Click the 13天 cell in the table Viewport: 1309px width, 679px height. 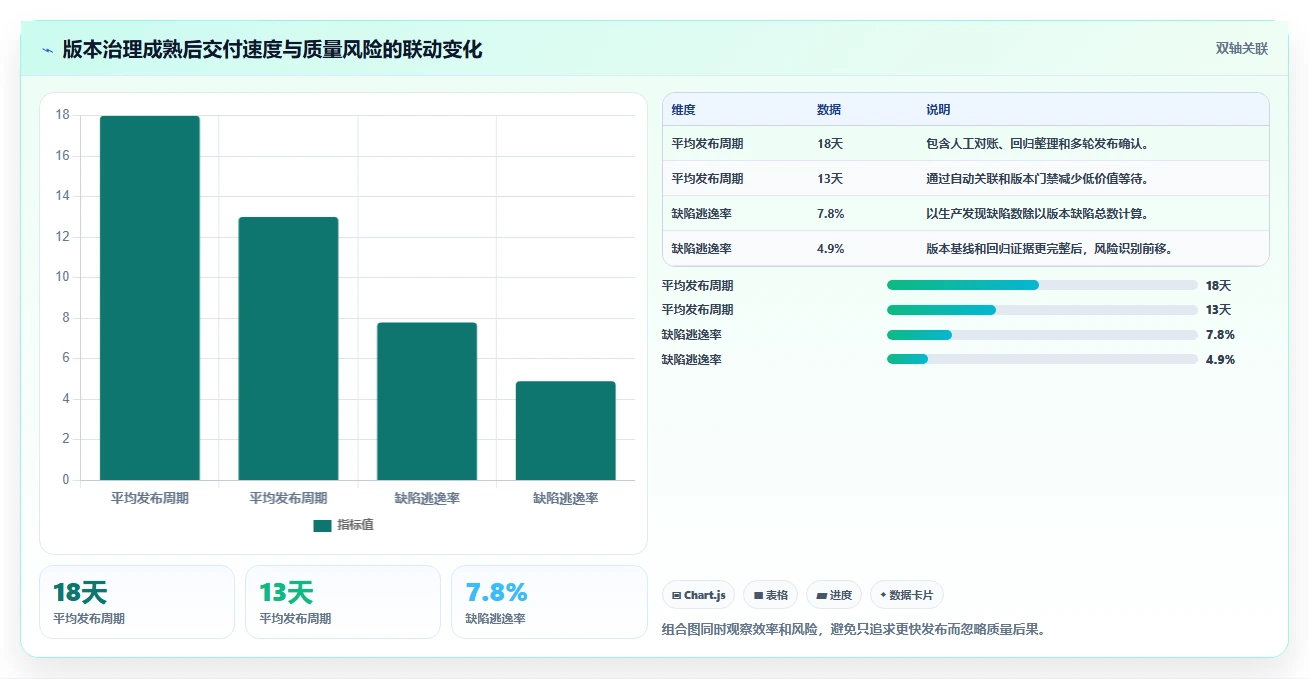point(830,179)
